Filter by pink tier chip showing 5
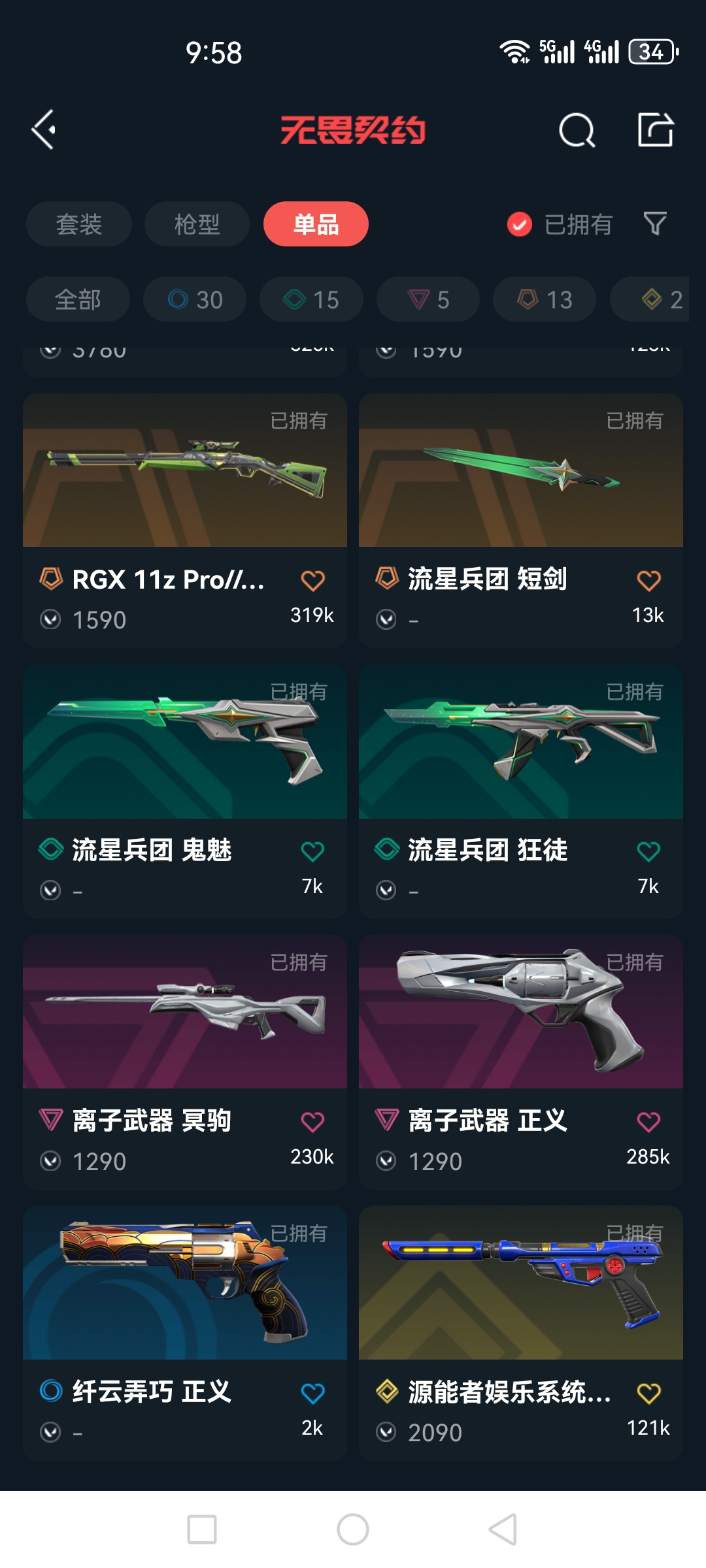Image resolution: width=706 pixels, height=1568 pixels. (428, 299)
